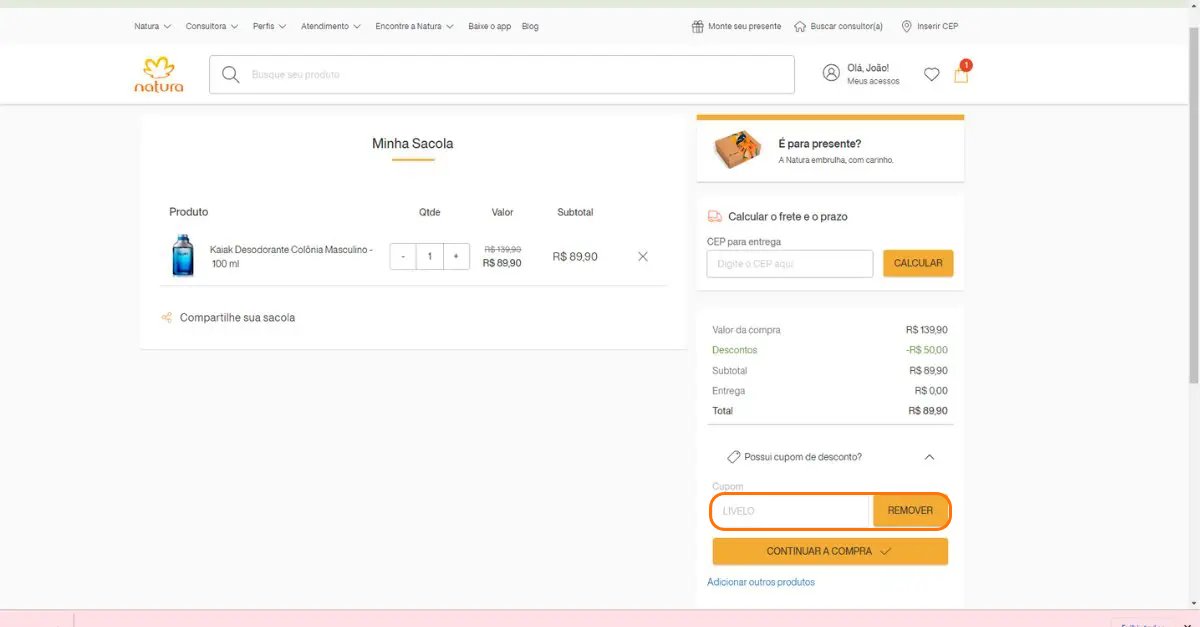Click the search magnifier icon
The image size is (1200, 627).
(x=231, y=75)
